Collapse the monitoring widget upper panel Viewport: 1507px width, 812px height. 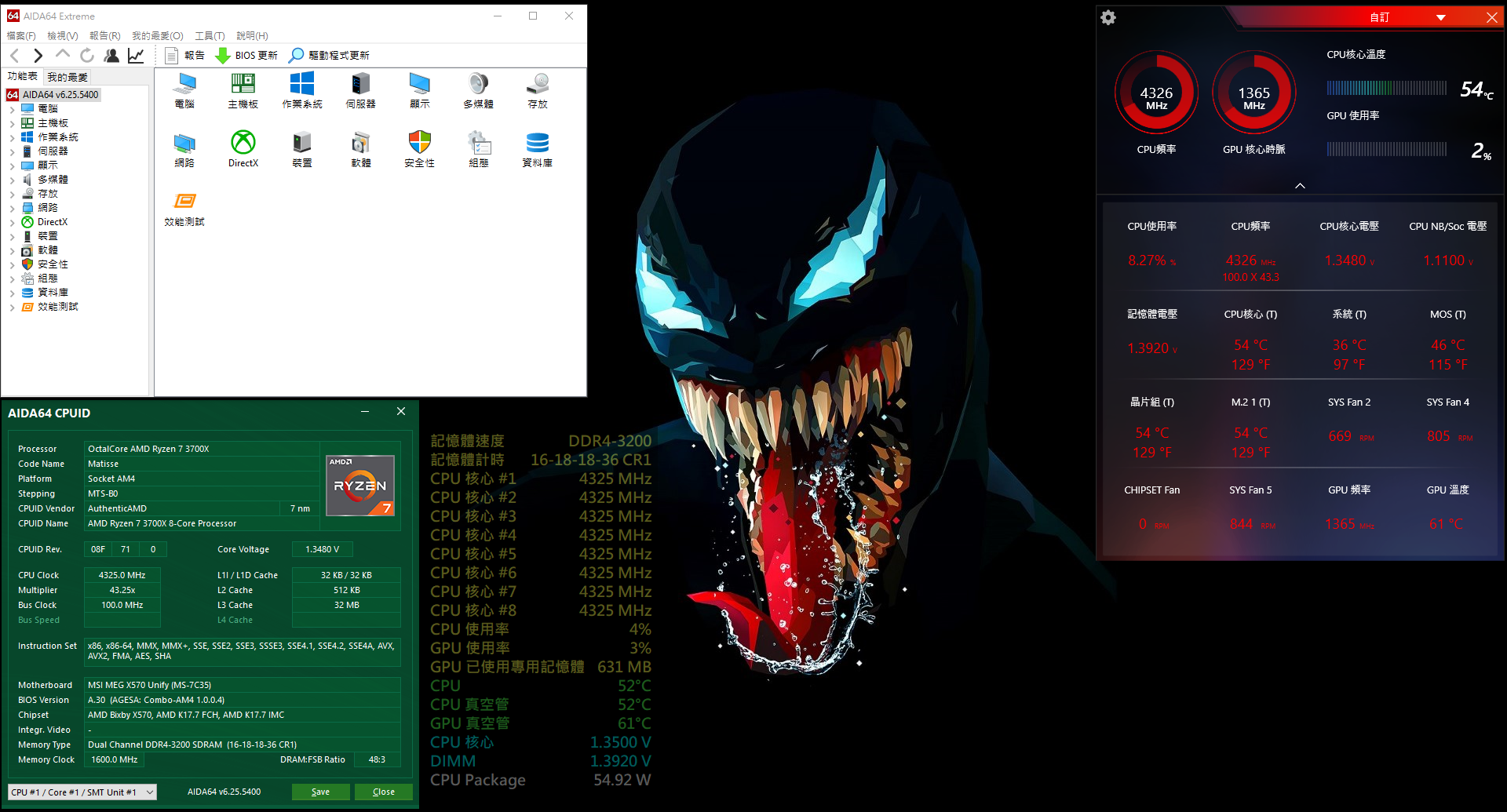pos(1300,186)
